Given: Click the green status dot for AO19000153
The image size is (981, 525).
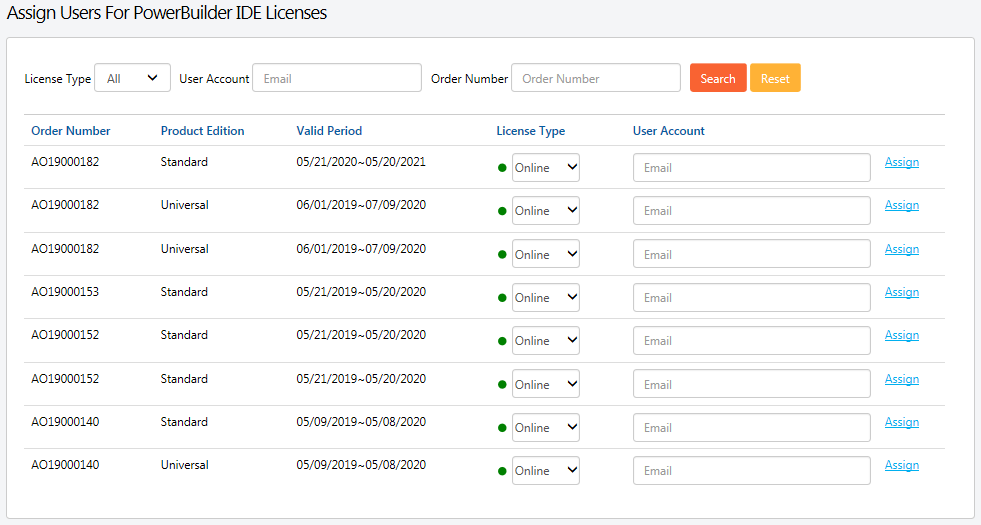Looking at the screenshot, I should coord(502,298).
